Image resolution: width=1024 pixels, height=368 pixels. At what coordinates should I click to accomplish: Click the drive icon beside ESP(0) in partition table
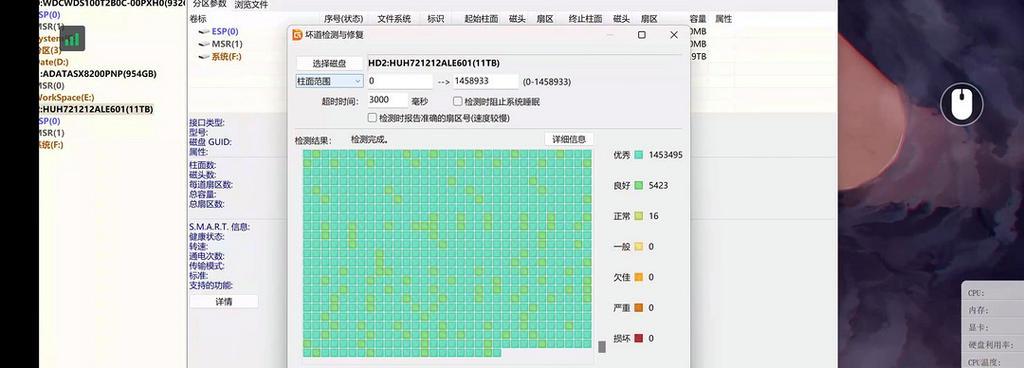[204, 31]
